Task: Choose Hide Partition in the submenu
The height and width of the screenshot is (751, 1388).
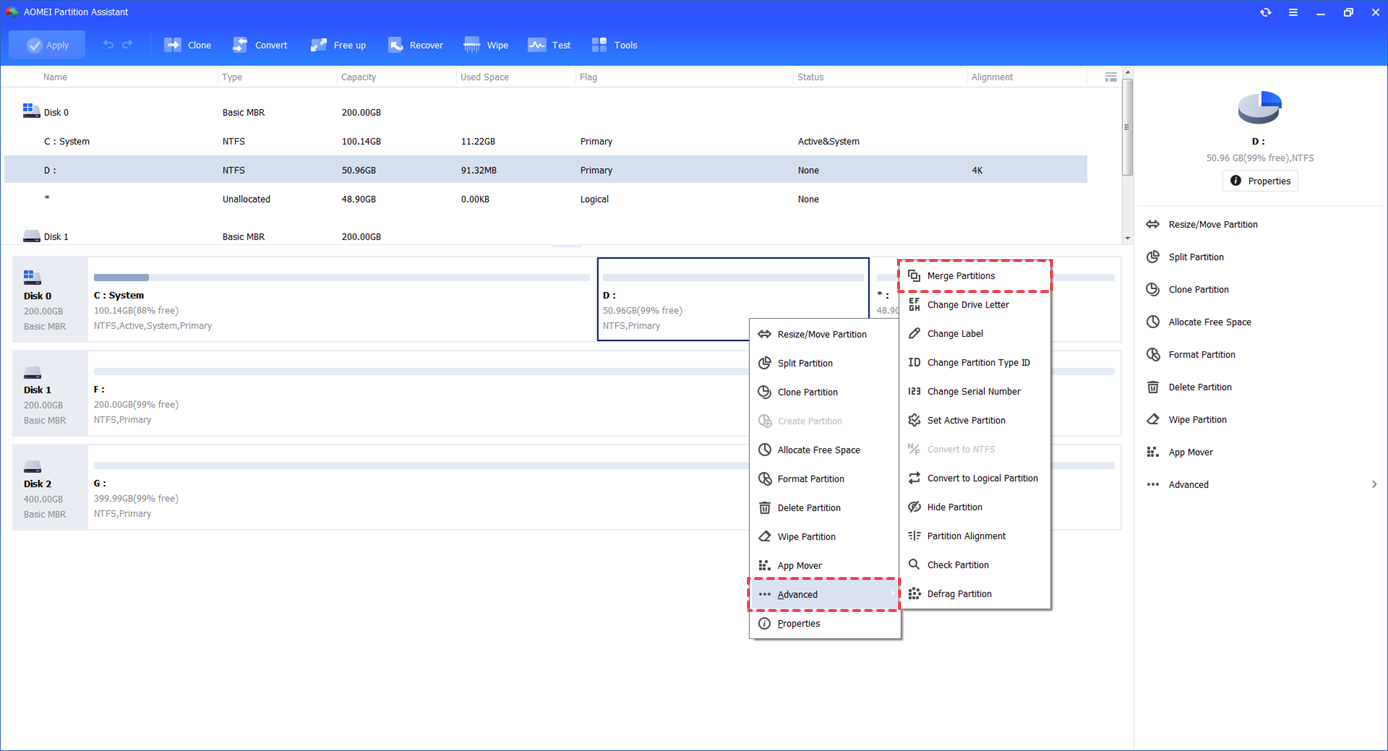Action: [x=975, y=507]
